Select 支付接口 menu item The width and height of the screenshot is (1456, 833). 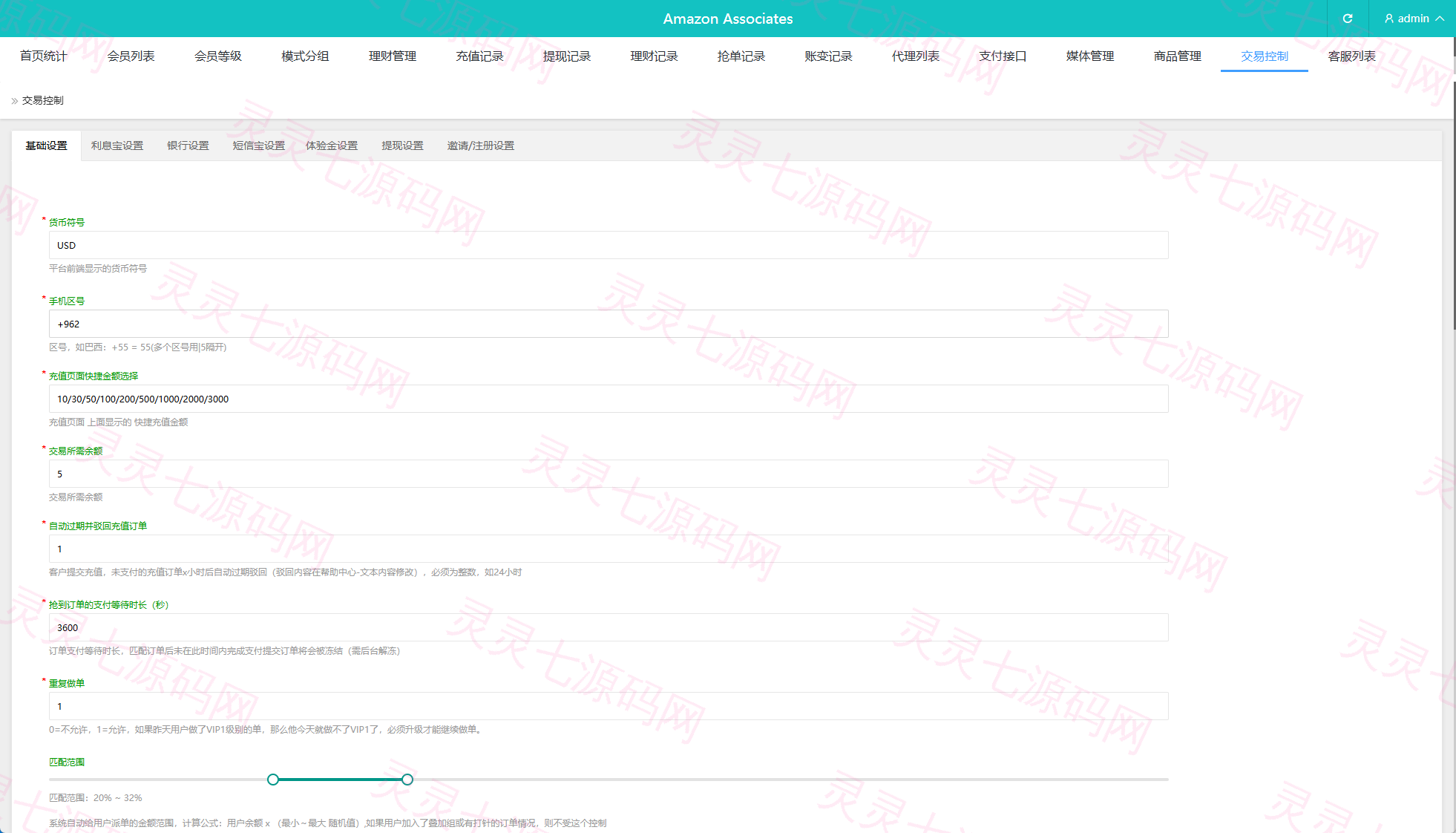1003,56
